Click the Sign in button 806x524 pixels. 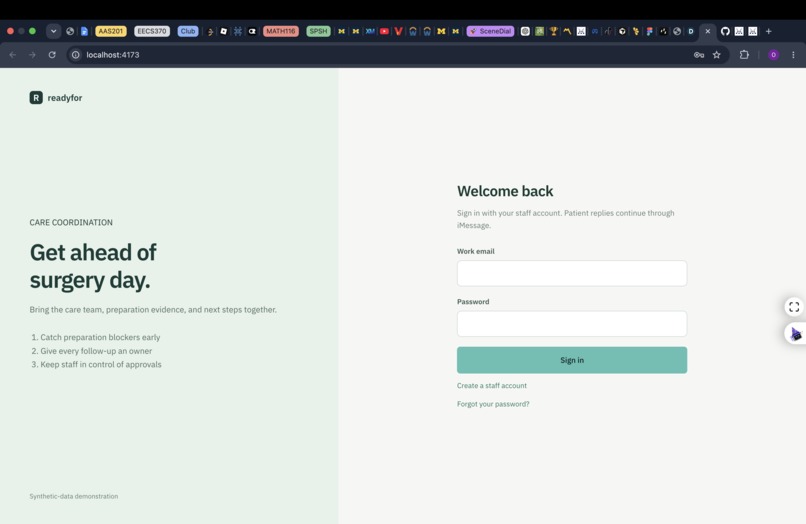click(572, 360)
